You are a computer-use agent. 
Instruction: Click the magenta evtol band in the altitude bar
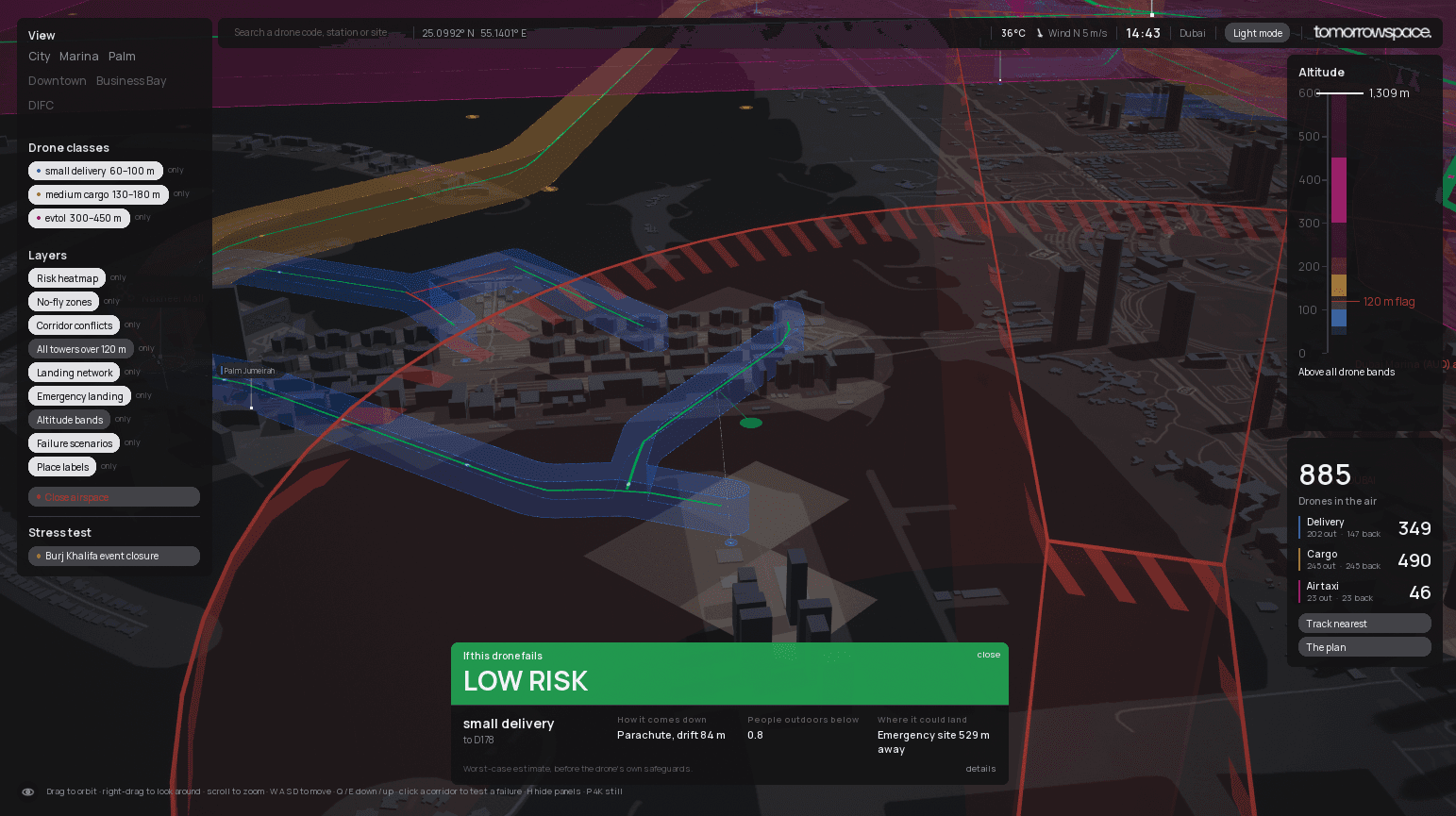(1338, 190)
